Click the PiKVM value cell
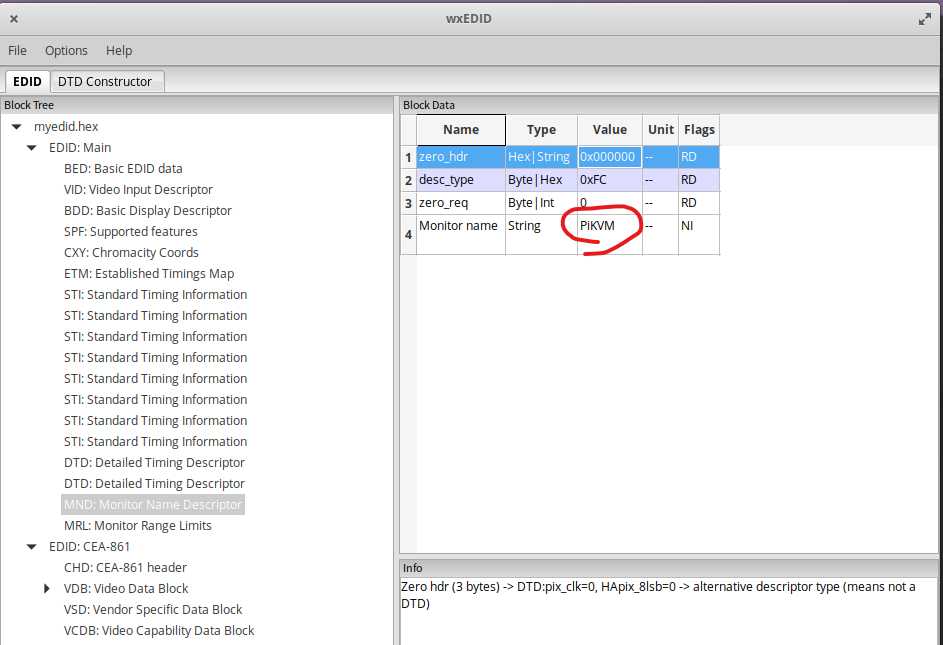This screenshot has width=943, height=645. [x=610, y=235]
